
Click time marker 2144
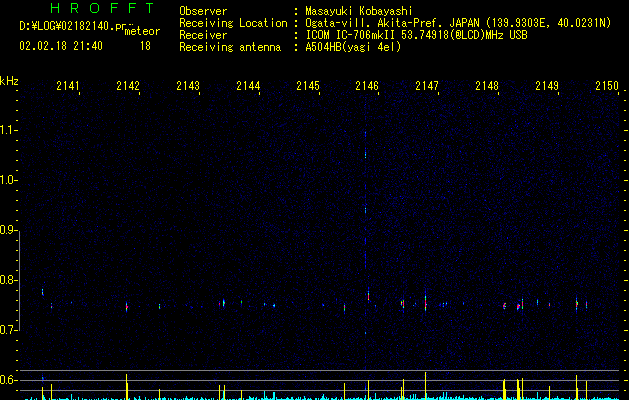click(248, 85)
